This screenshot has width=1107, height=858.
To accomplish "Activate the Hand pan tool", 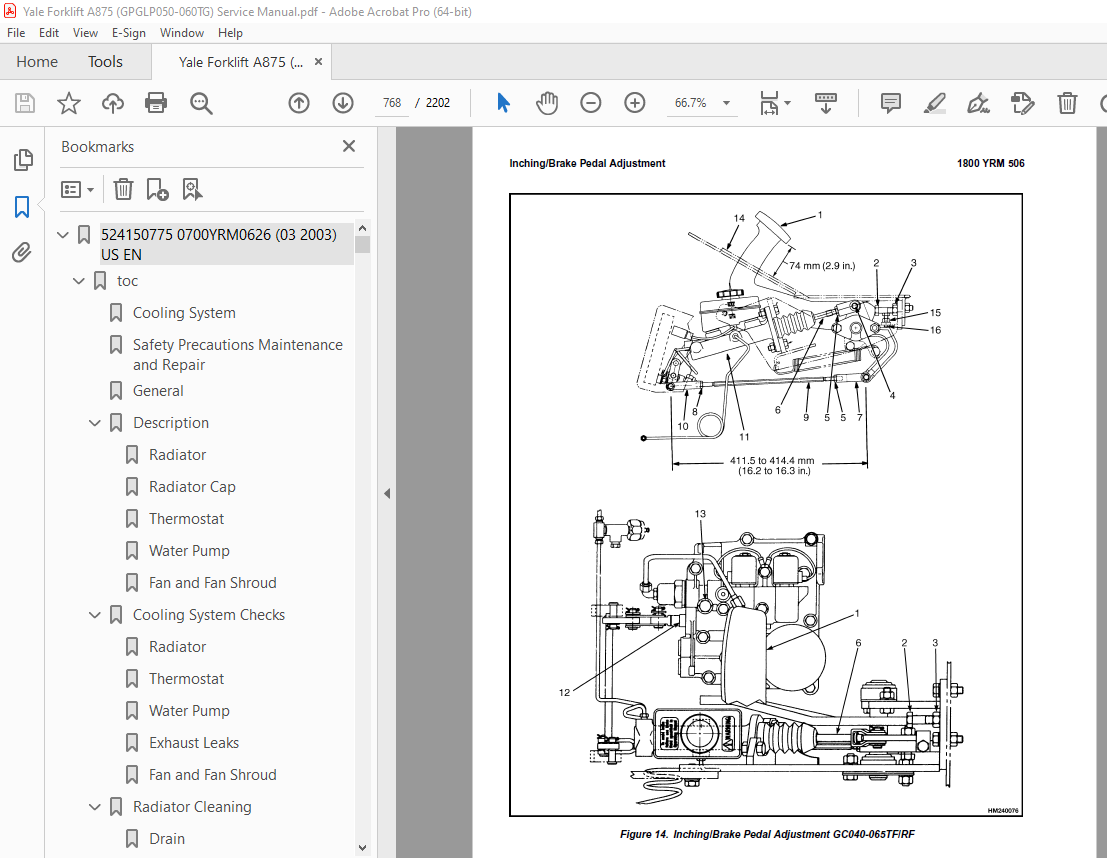I will [547, 103].
